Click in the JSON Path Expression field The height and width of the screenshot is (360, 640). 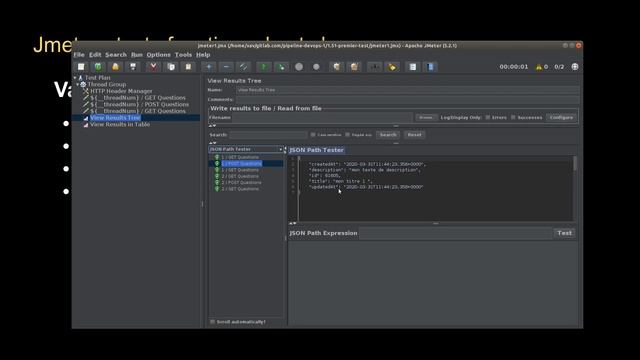456,233
